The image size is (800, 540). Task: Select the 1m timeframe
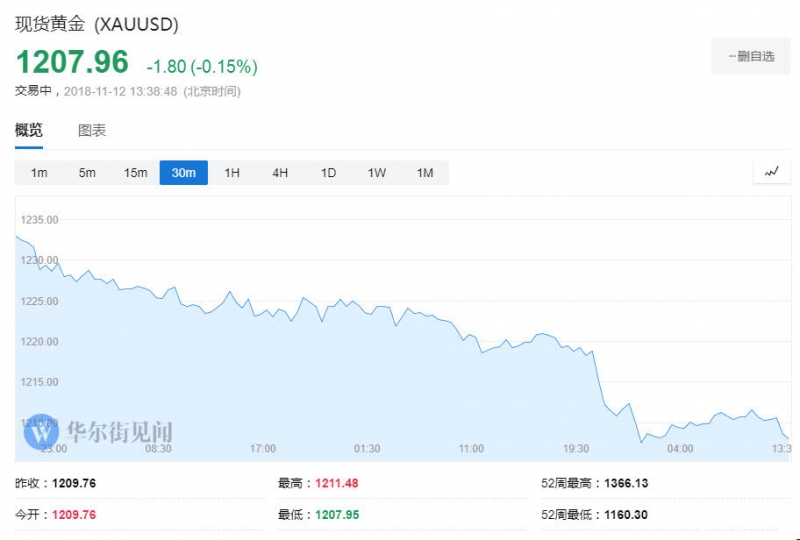[39, 173]
